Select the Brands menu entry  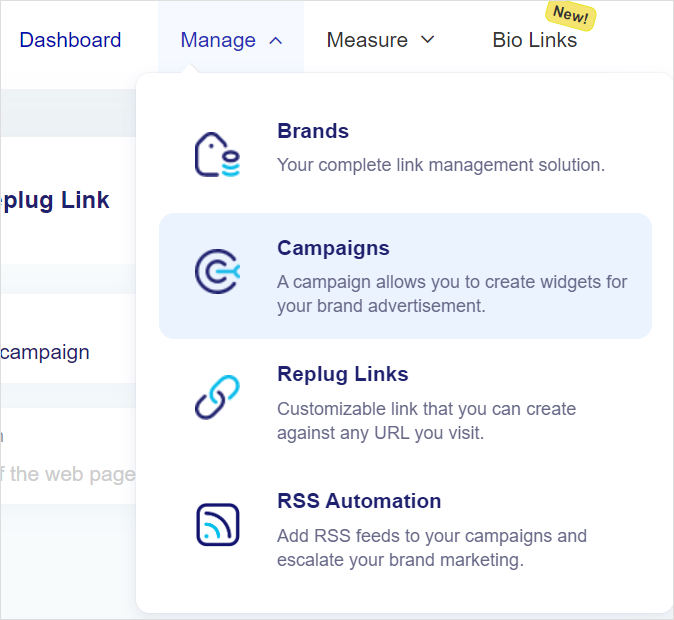tap(405, 148)
